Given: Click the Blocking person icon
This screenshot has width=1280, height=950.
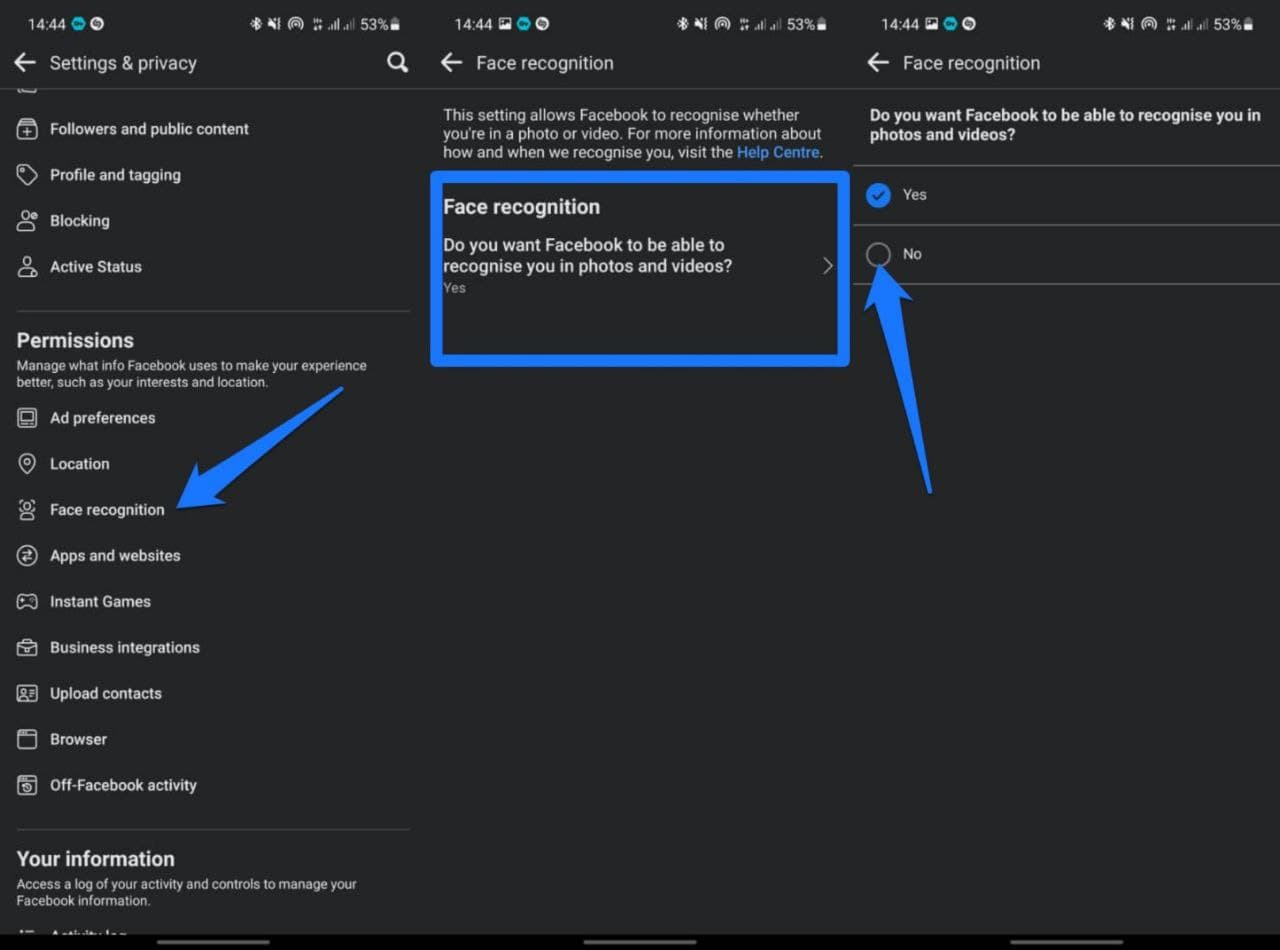Looking at the screenshot, I should (x=27, y=221).
